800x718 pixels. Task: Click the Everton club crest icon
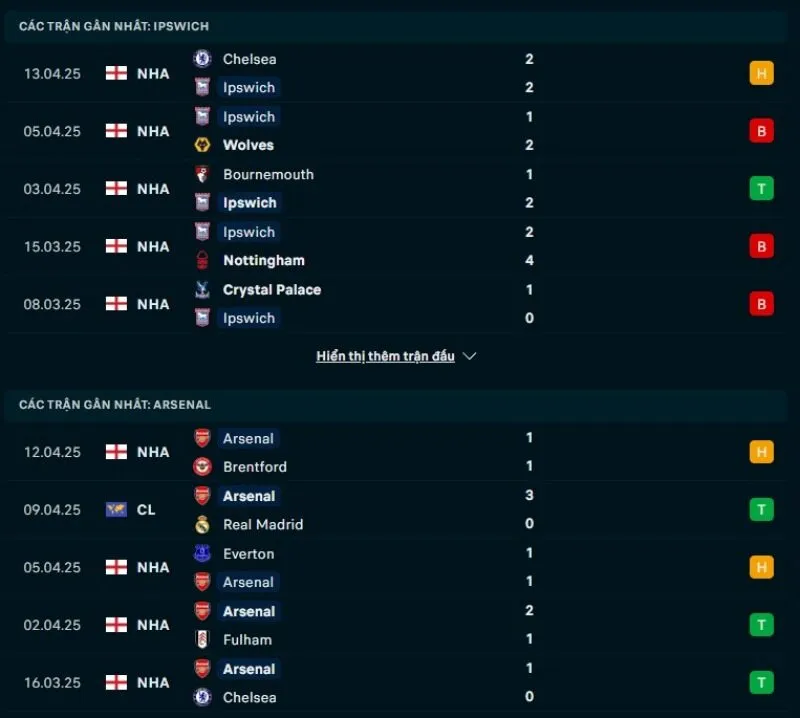pyautogui.click(x=202, y=553)
